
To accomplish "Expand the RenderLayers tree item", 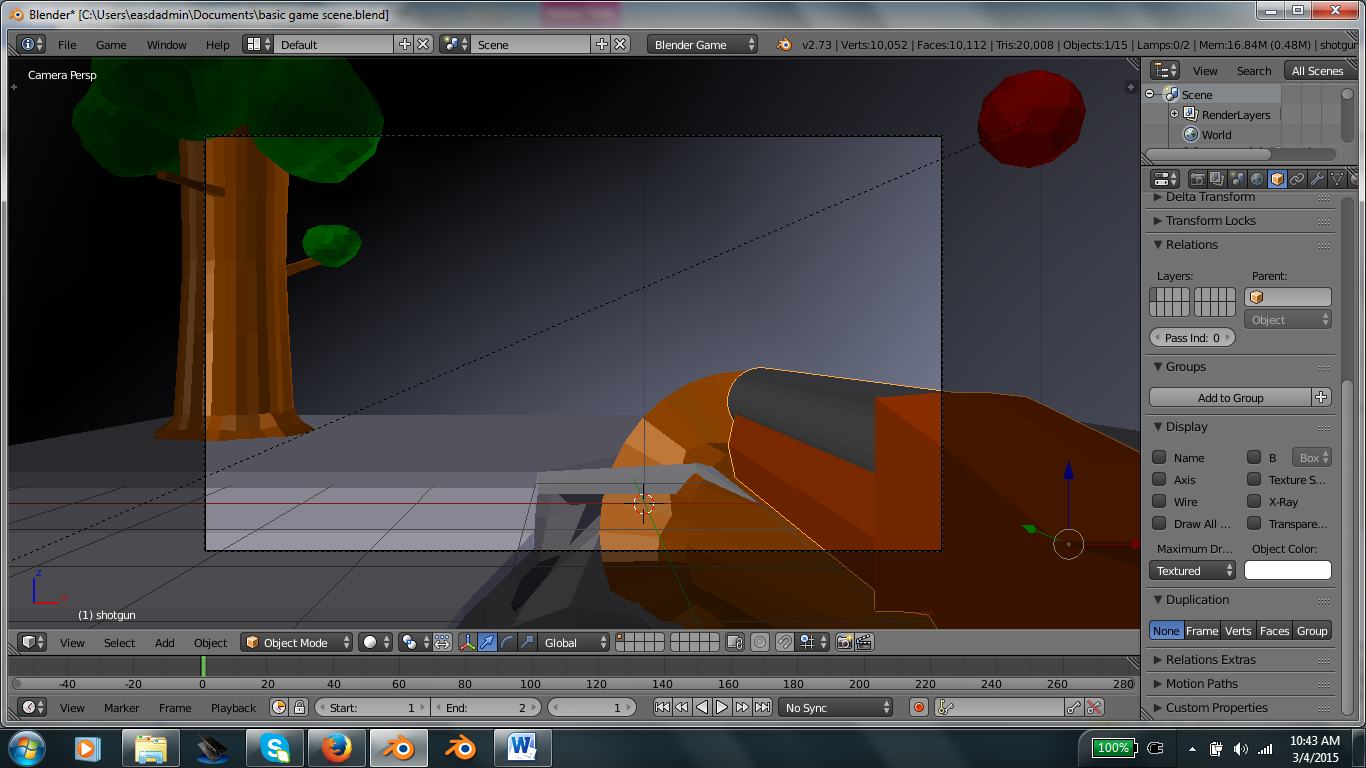I will tap(1175, 114).
